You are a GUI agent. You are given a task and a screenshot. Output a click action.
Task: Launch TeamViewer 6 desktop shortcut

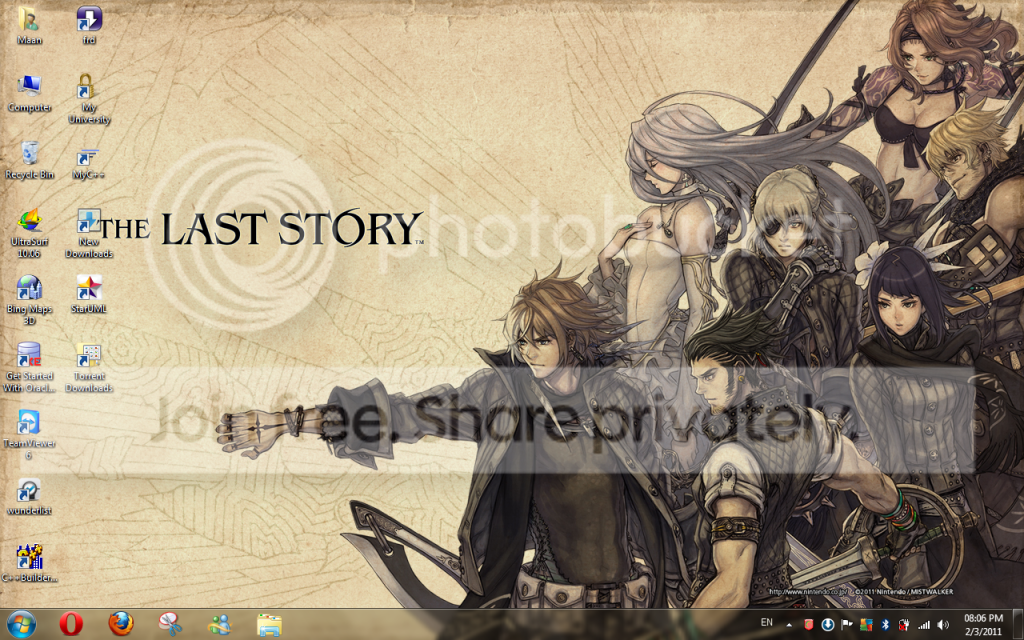pyautogui.click(x=29, y=434)
